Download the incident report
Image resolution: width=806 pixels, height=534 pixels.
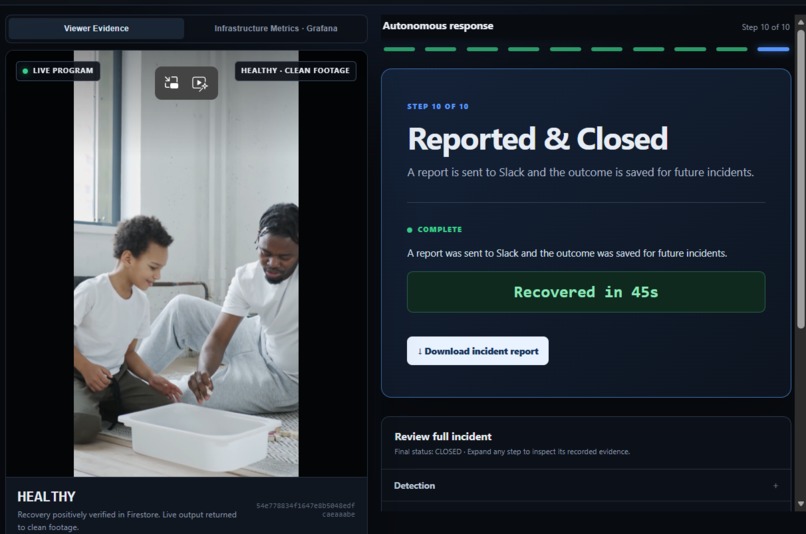point(478,351)
